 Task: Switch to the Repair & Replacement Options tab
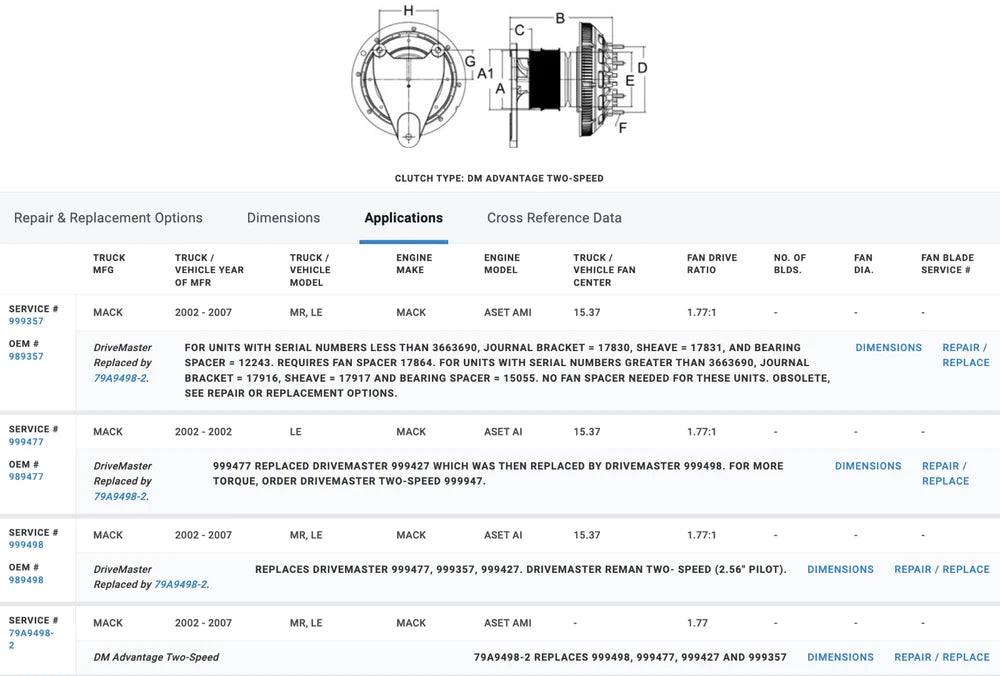[108, 218]
